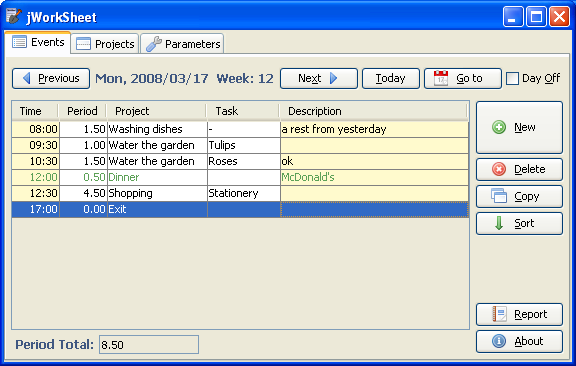Select the 0.50 period cell
Viewport: 576px width, 366px height.
click(x=83, y=177)
